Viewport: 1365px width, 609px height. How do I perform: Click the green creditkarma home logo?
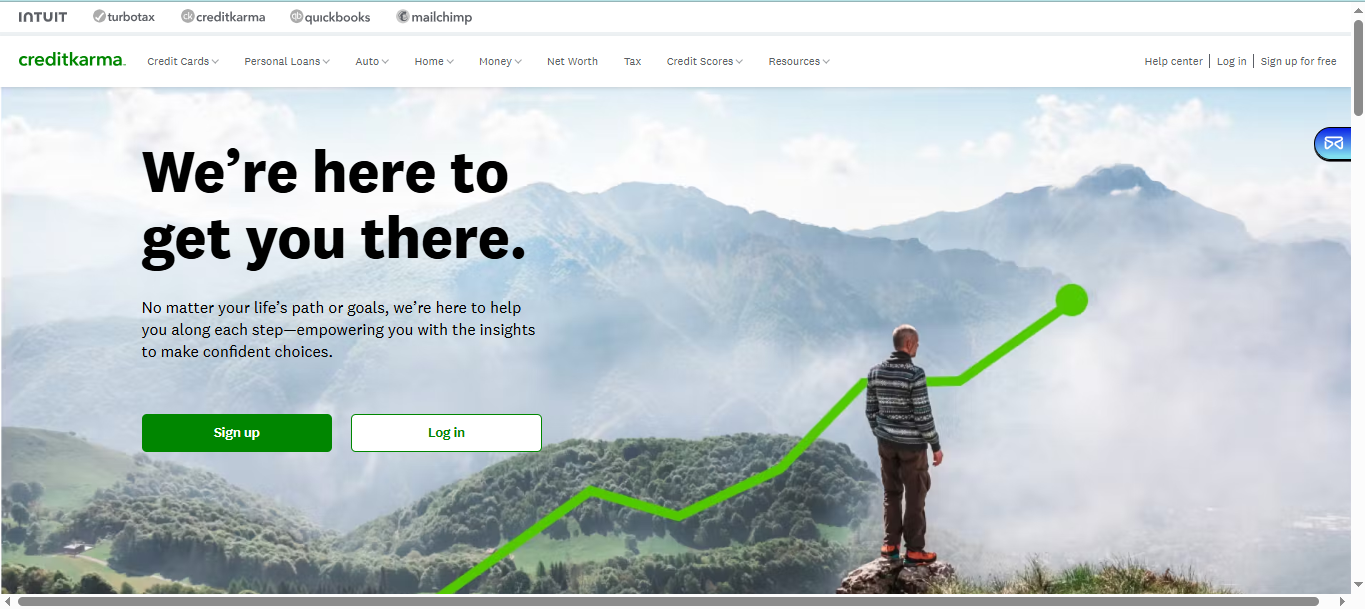point(72,61)
